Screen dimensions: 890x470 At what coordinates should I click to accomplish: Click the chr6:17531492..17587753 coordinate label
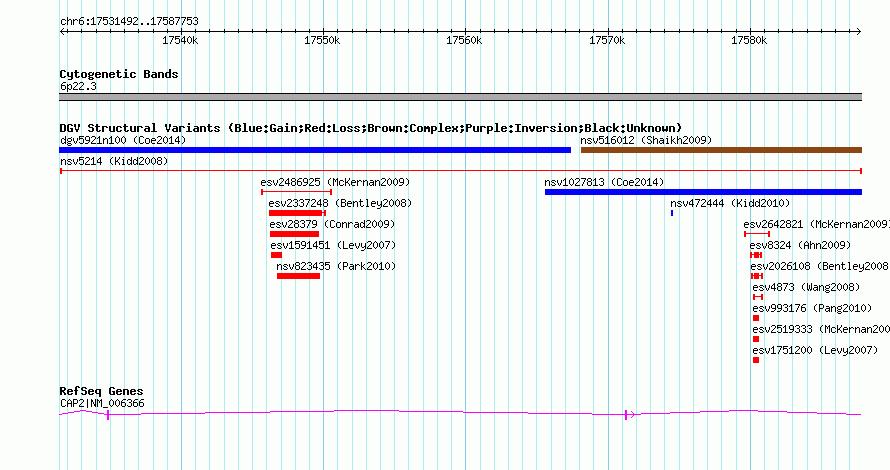coord(129,21)
